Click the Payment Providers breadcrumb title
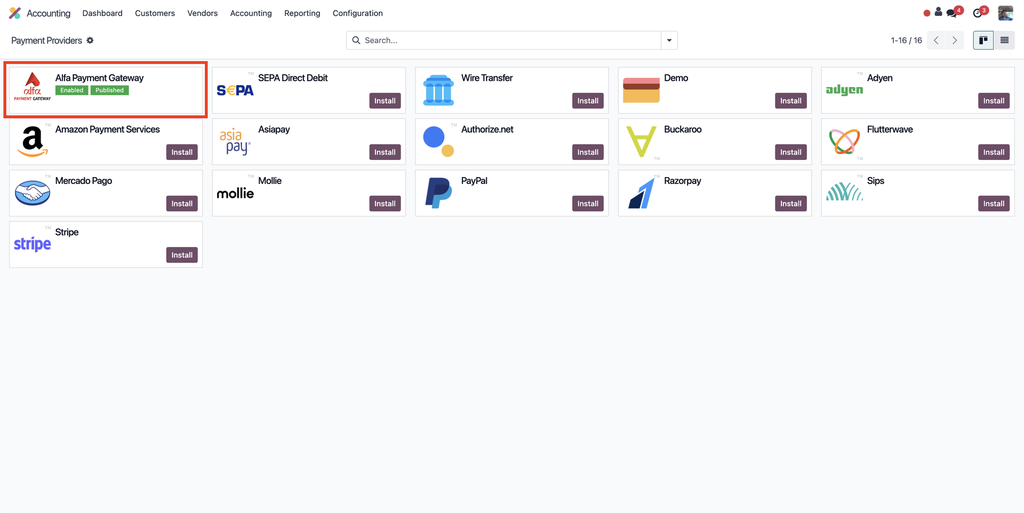 pyautogui.click(x=46, y=40)
